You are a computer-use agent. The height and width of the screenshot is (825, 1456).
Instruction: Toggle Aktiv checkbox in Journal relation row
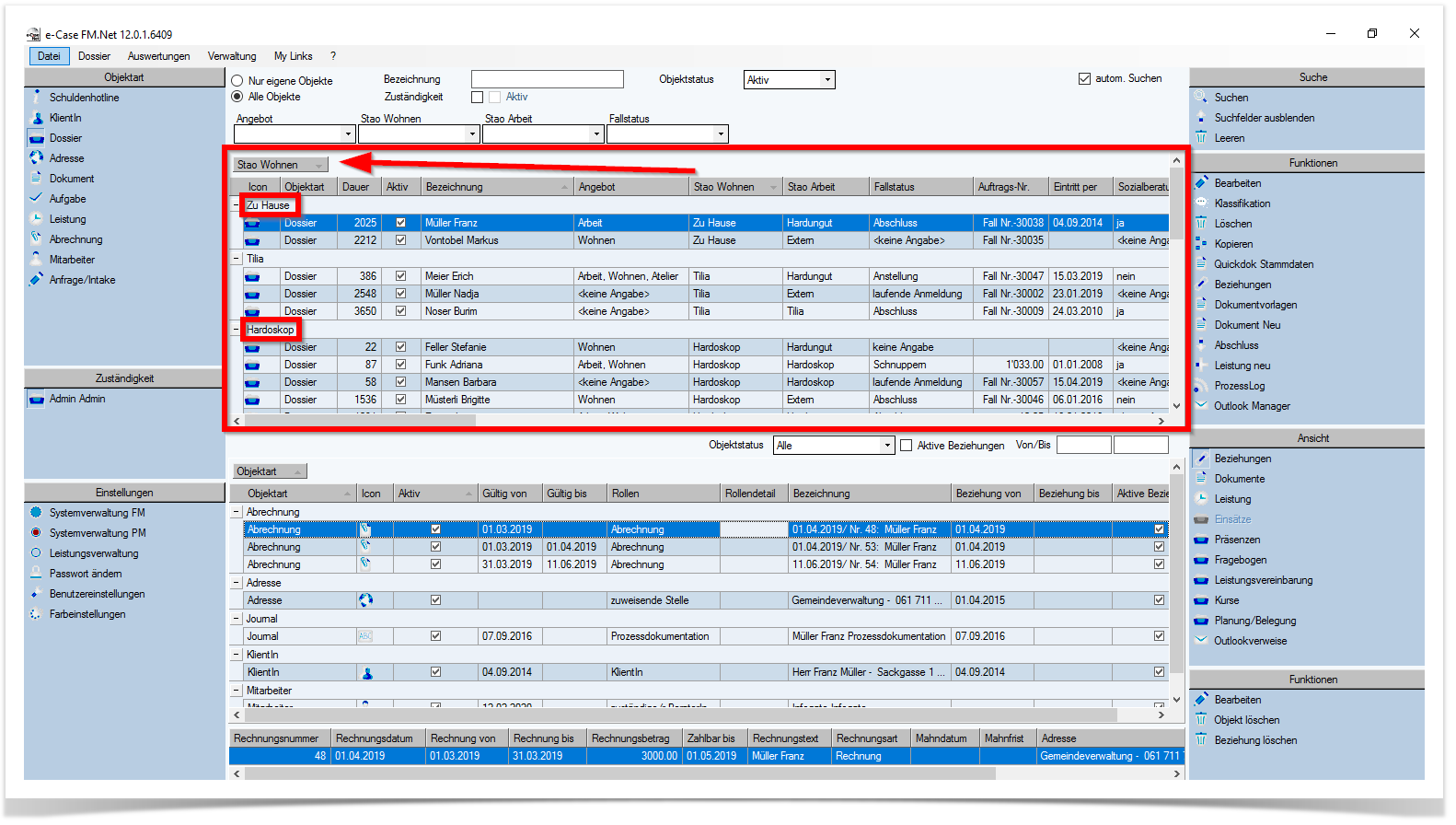click(435, 636)
